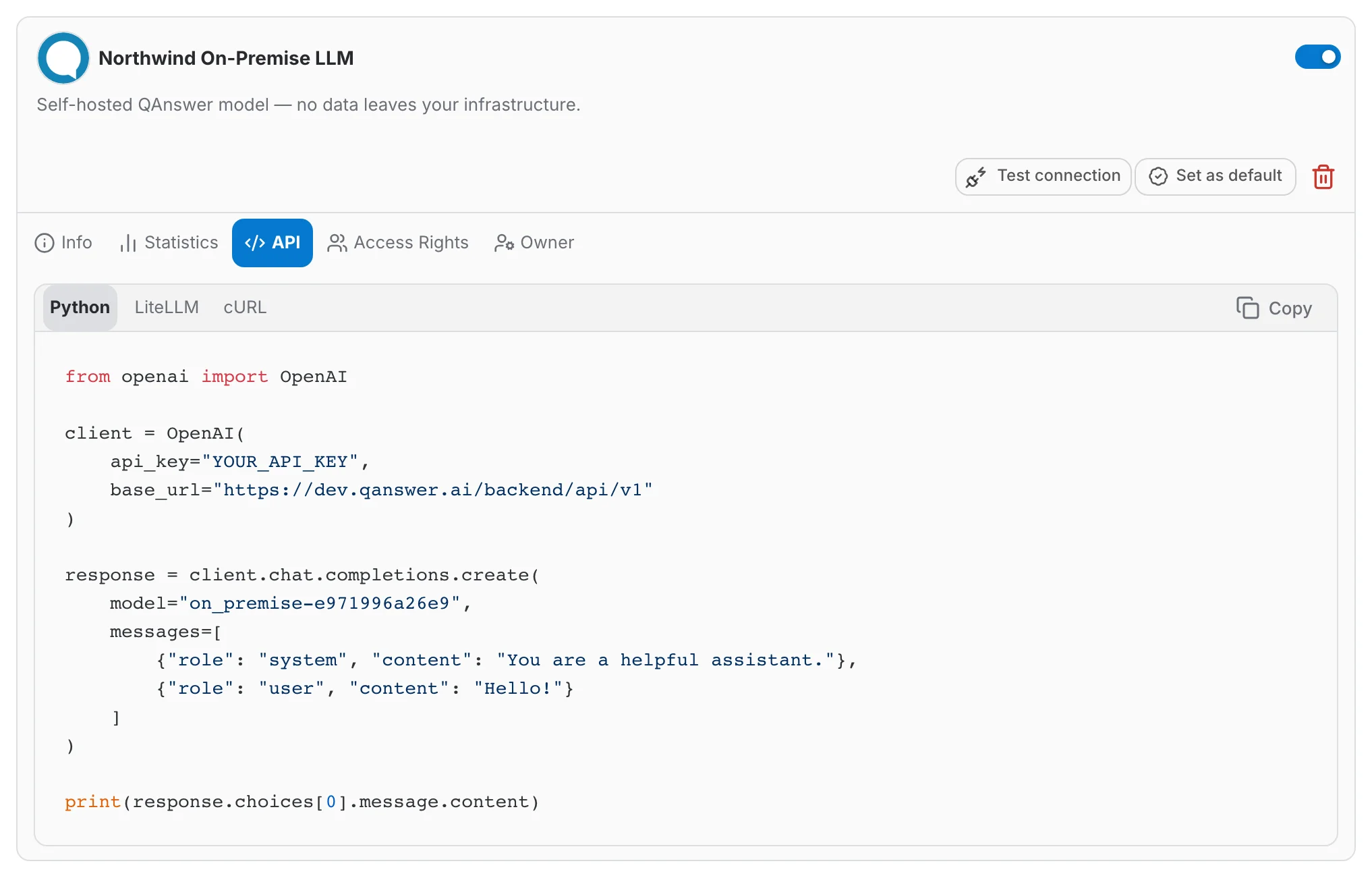Image resolution: width=1372 pixels, height=876 pixels.
Task: Click the Test connection button
Action: (x=1043, y=176)
